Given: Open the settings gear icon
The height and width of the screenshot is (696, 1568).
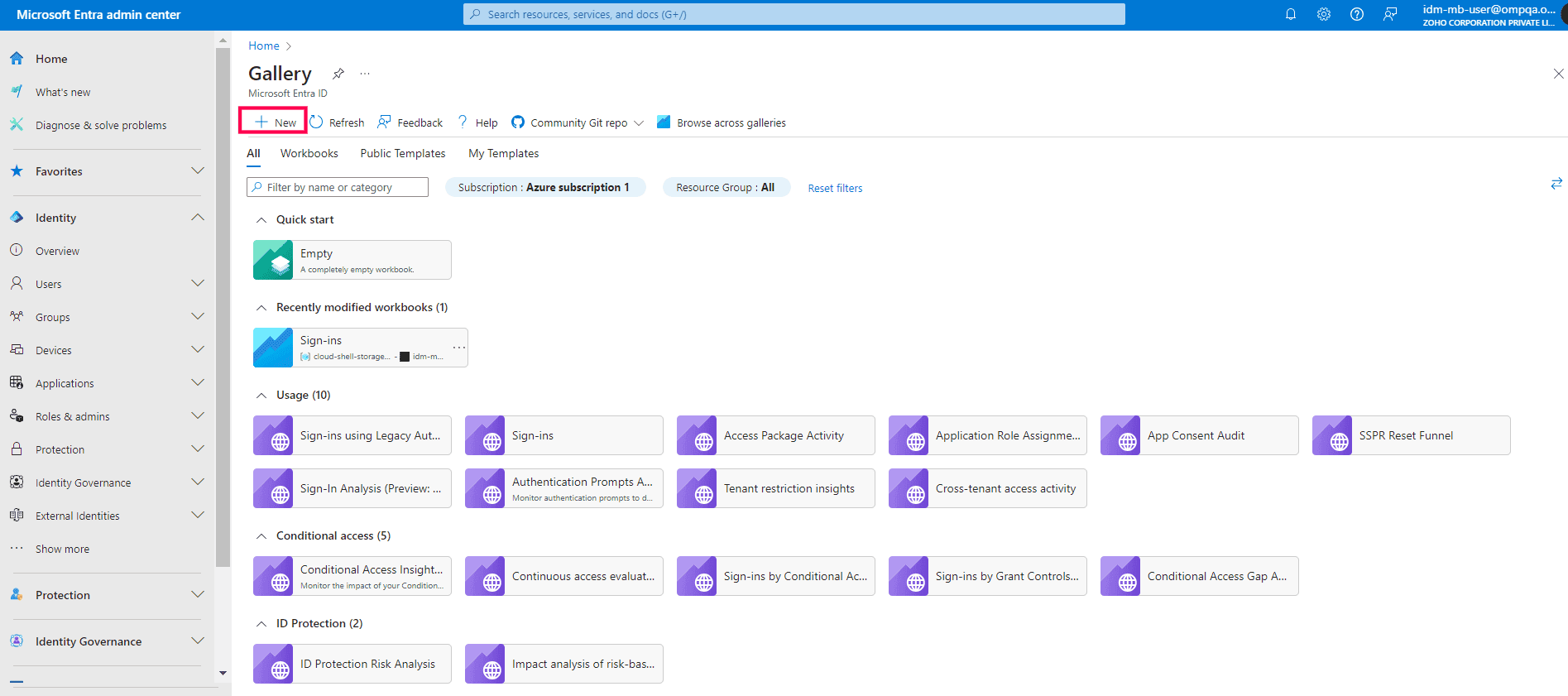Looking at the screenshot, I should coord(1324,14).
